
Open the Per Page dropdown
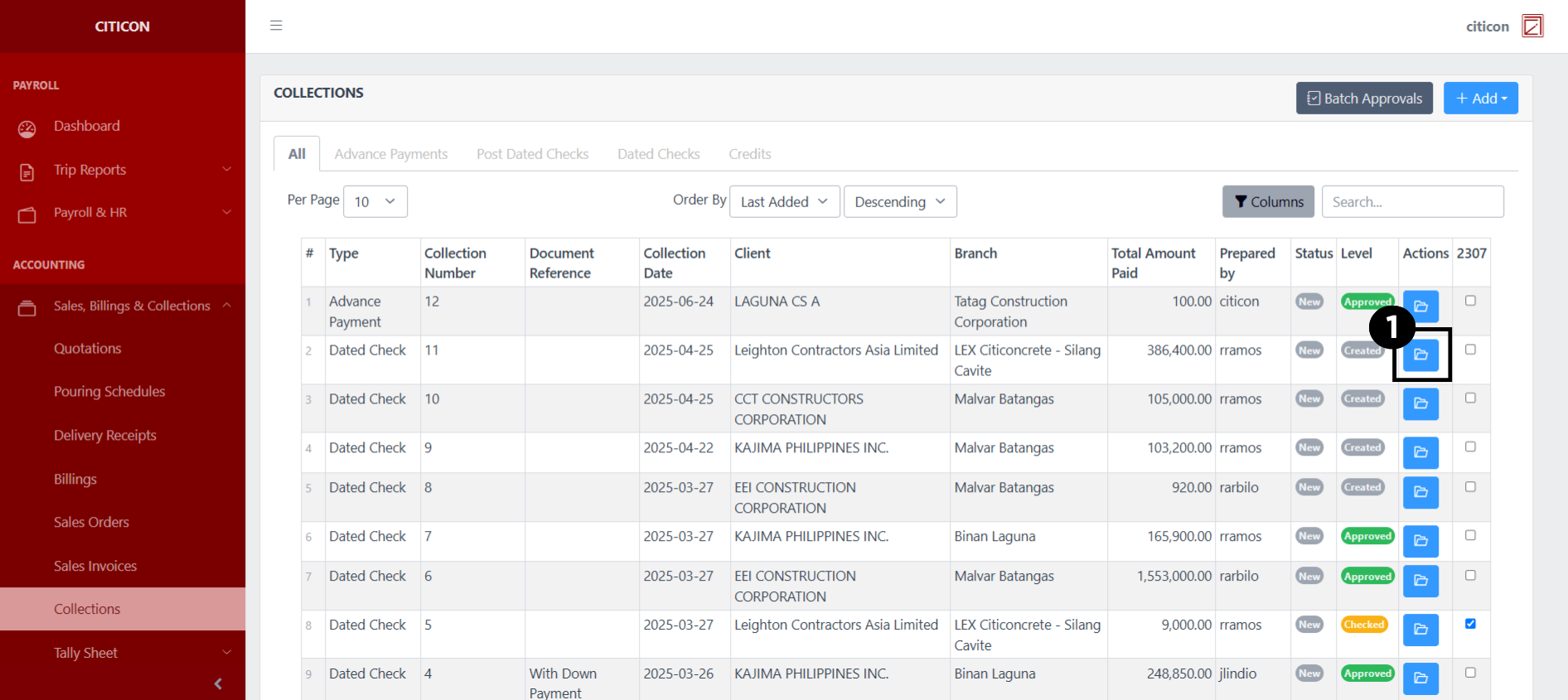pos(375,202)
